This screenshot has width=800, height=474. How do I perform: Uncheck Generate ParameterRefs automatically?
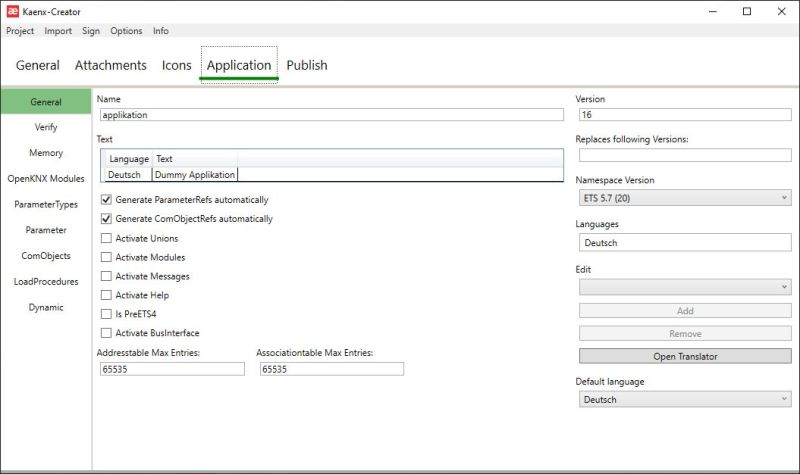coord(106,199)
